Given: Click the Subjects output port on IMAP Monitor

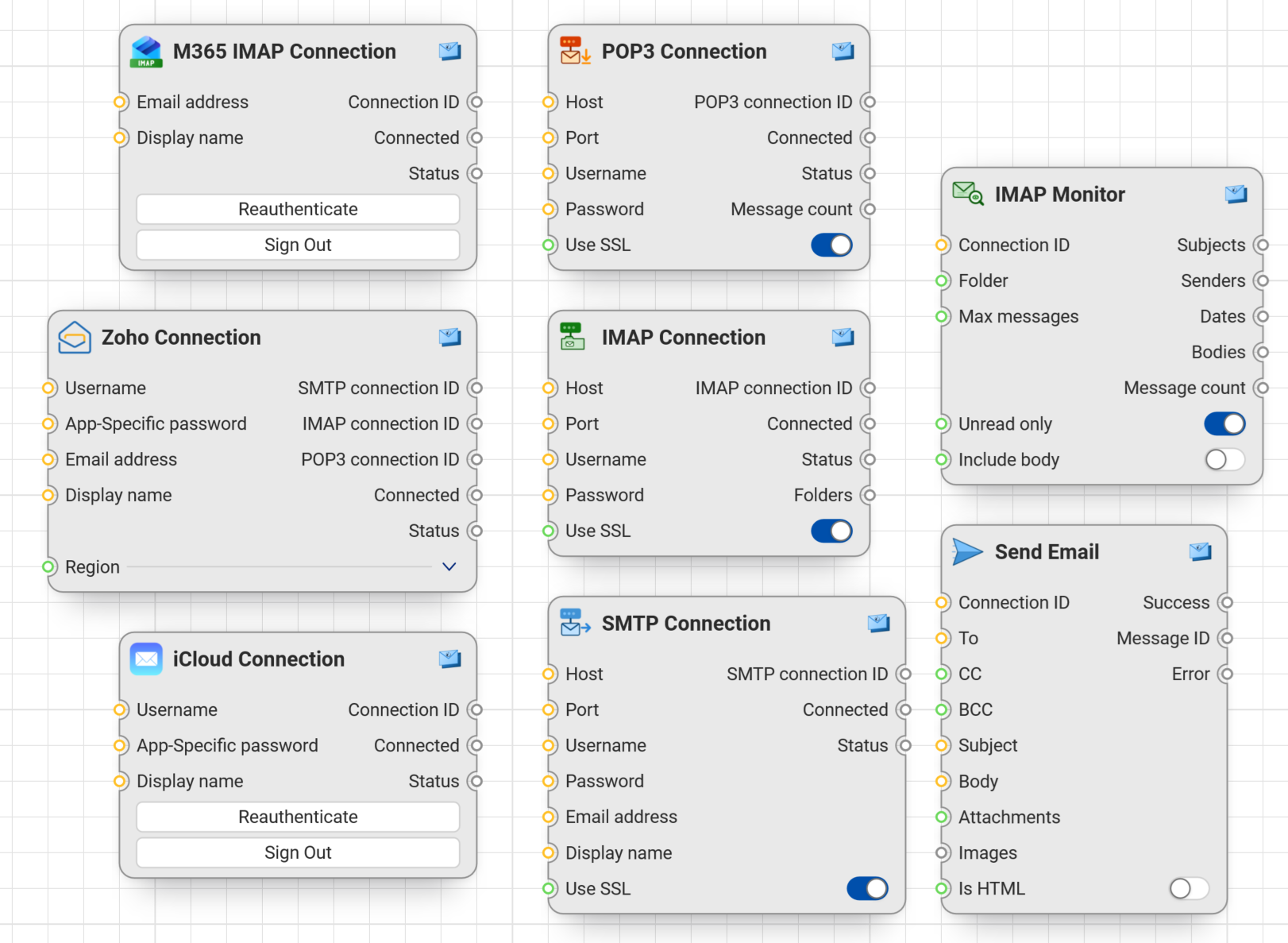Looking at the screenshot, I should (x=1262, y=245).
